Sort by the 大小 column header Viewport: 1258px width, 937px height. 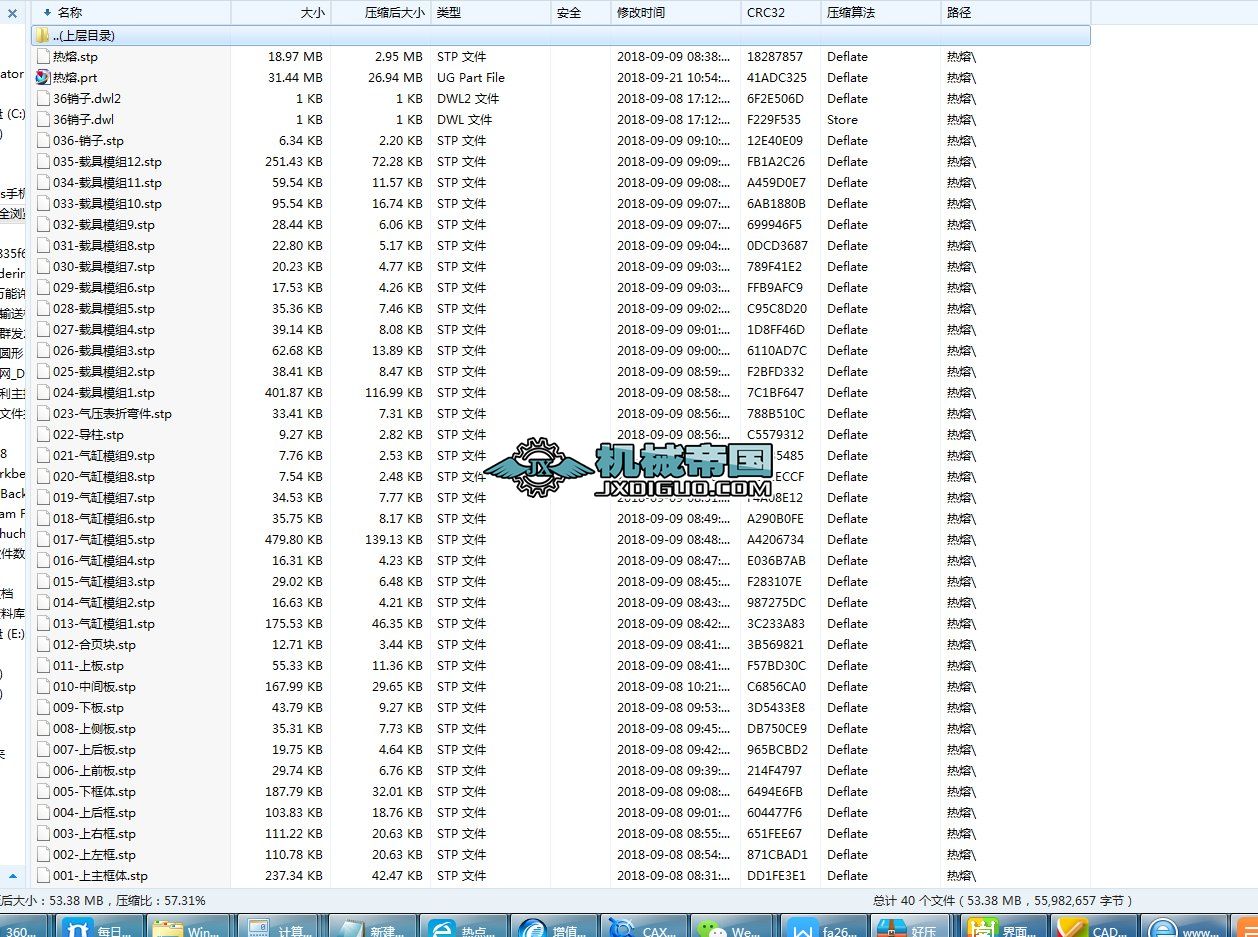(281, 12)
